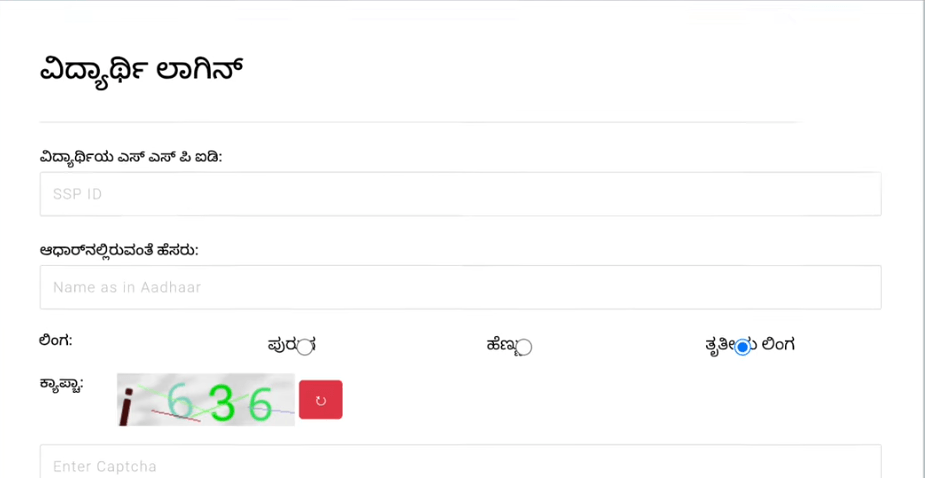Screen dimensions: 925x481
Task: Click the ಹೆಣ್ಣು option label text
Action: click(x=500, y=345)
